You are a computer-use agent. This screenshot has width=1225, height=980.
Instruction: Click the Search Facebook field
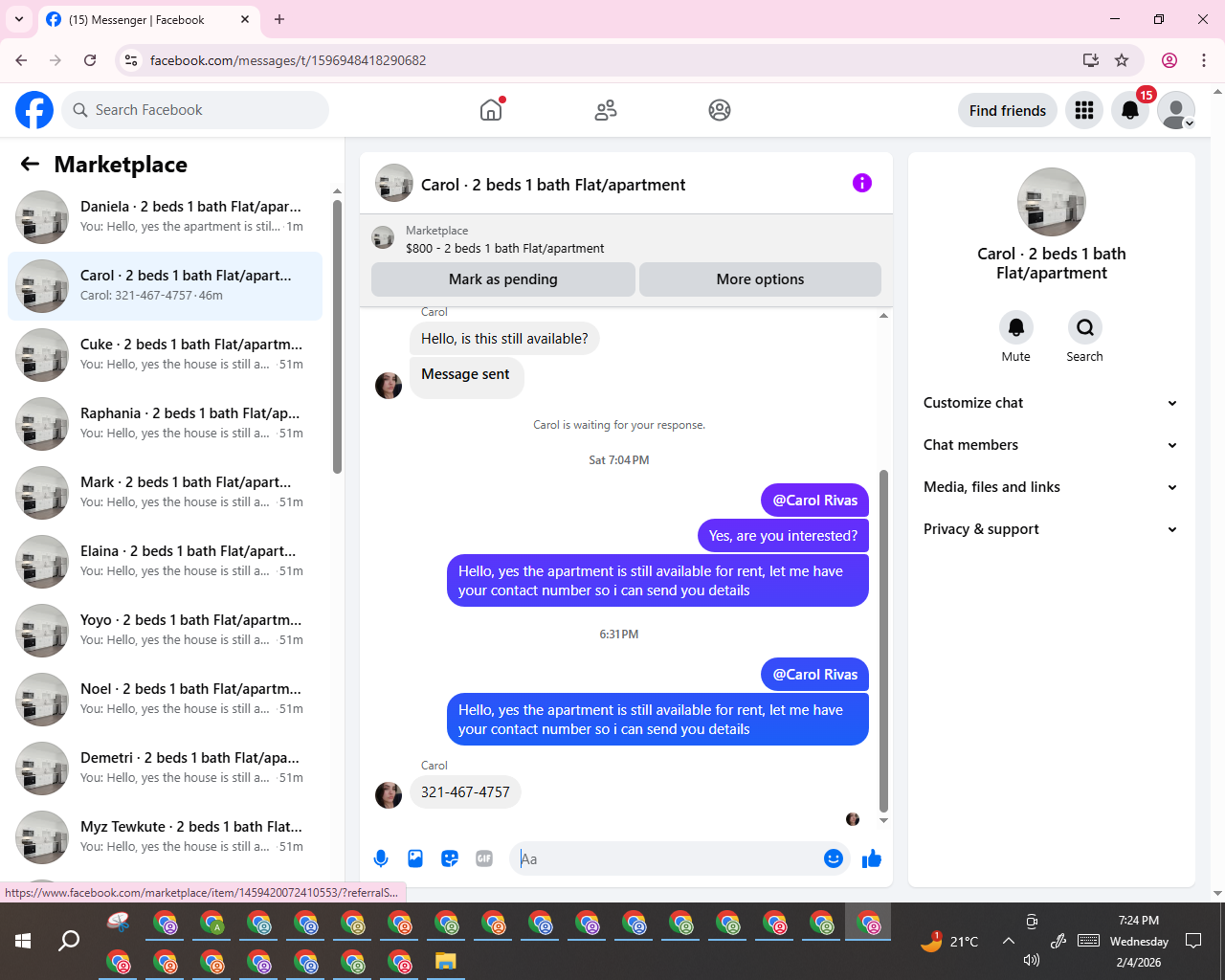(x=195, y=110)
